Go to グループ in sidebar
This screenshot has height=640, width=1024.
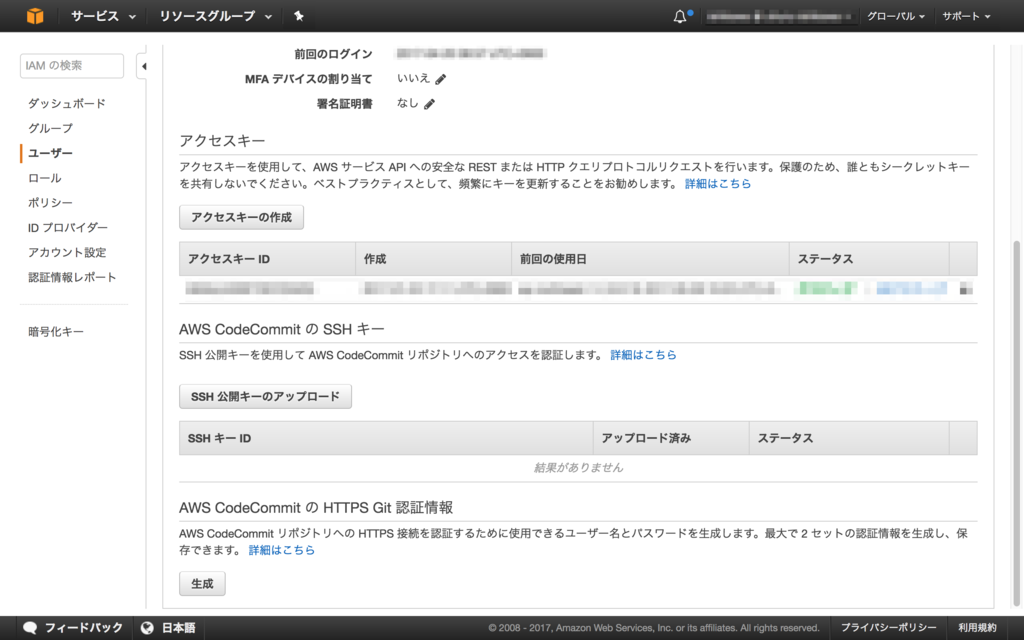50,128
